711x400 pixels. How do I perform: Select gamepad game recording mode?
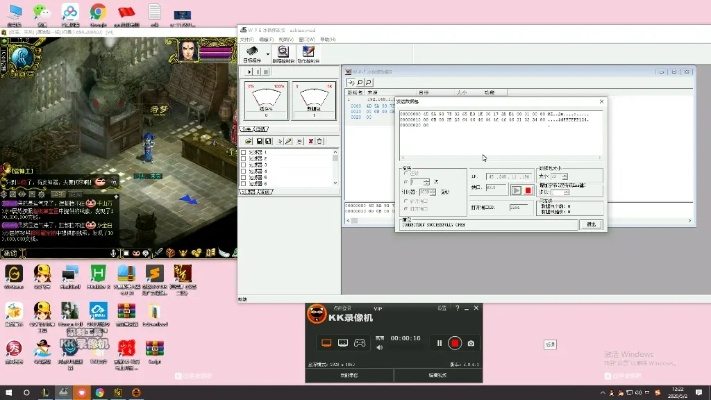tap(360, 343)
